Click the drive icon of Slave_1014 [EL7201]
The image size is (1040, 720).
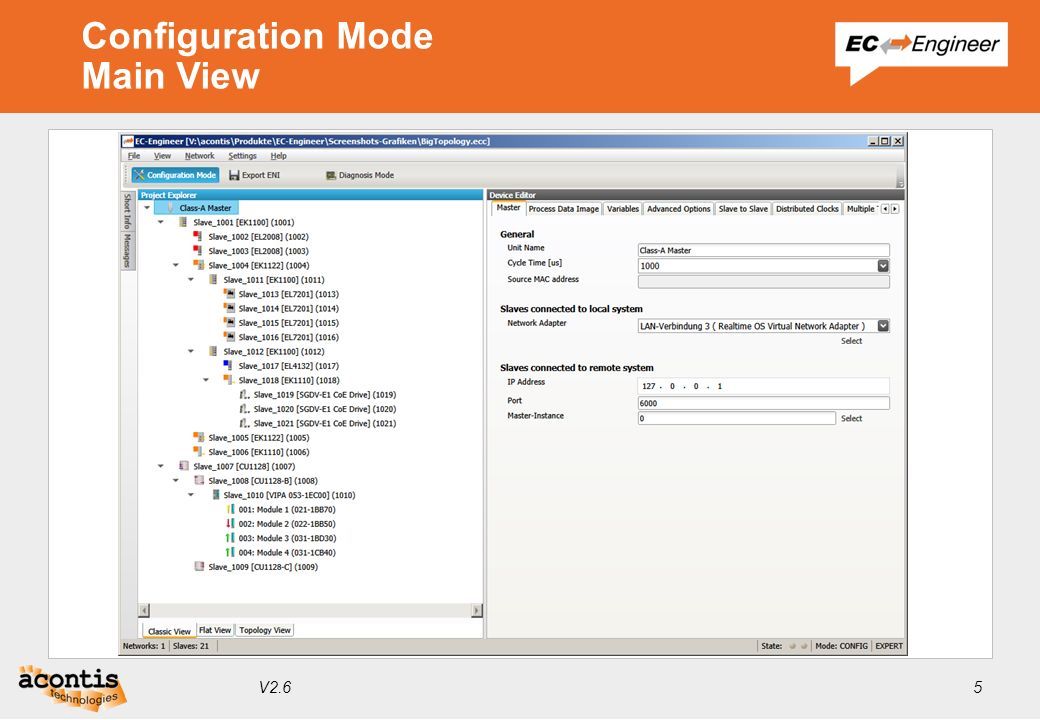click(229, 308)
